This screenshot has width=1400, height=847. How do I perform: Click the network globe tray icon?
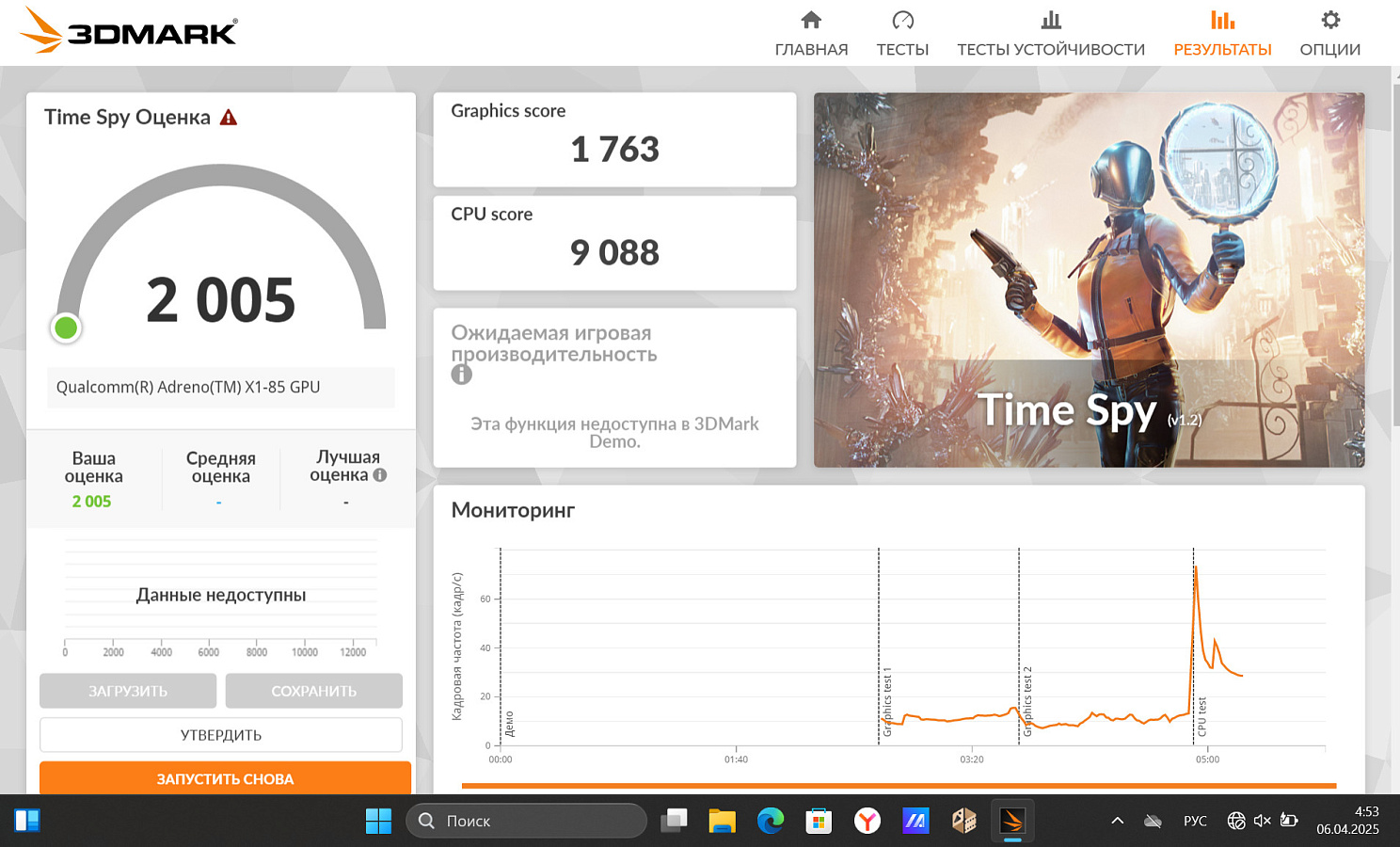(1236, 821)
